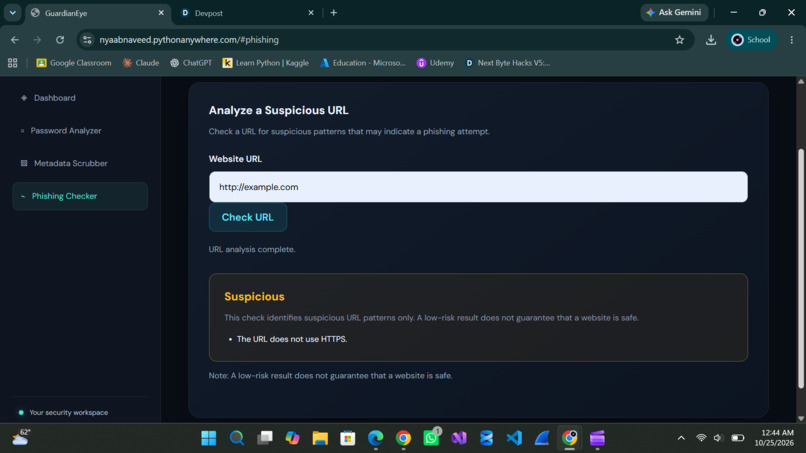Open the volume speaker icon
The height and width of the screenshot is (453, 806).
click(x=719, y=438)
